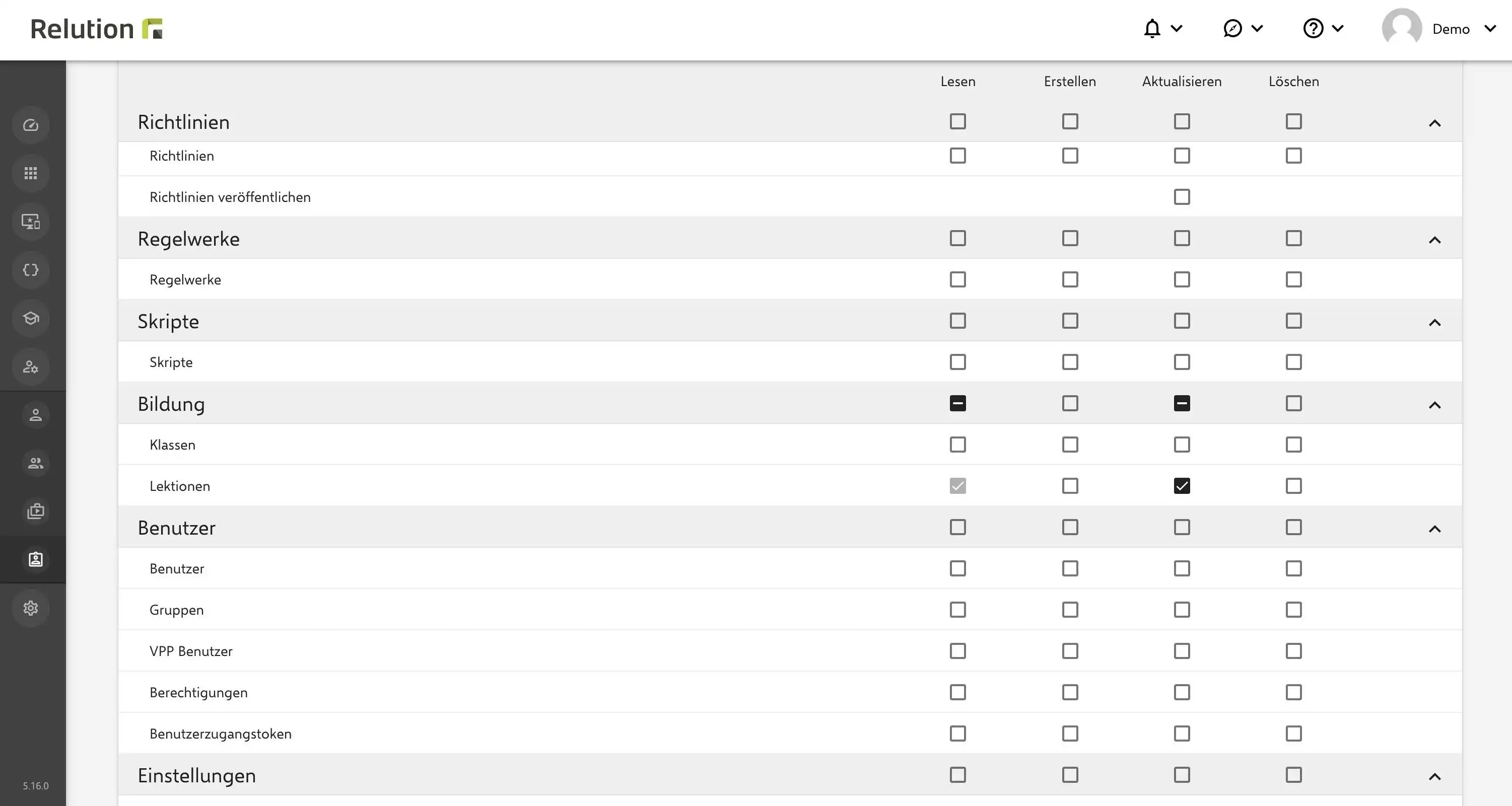
Task: Click the Relution logo
Action: coord(96,28)
